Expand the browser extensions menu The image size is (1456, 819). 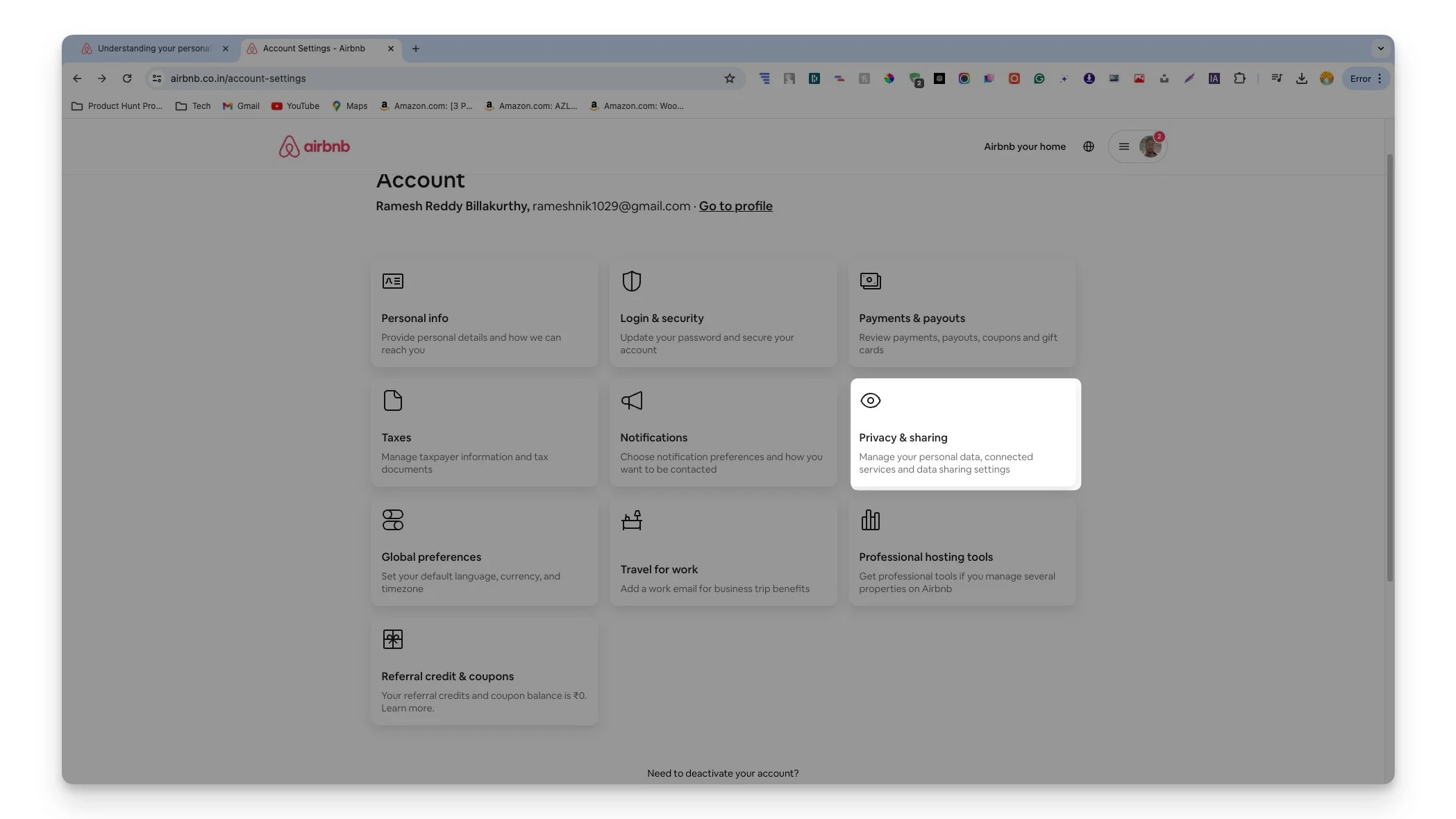(1239, 78)
